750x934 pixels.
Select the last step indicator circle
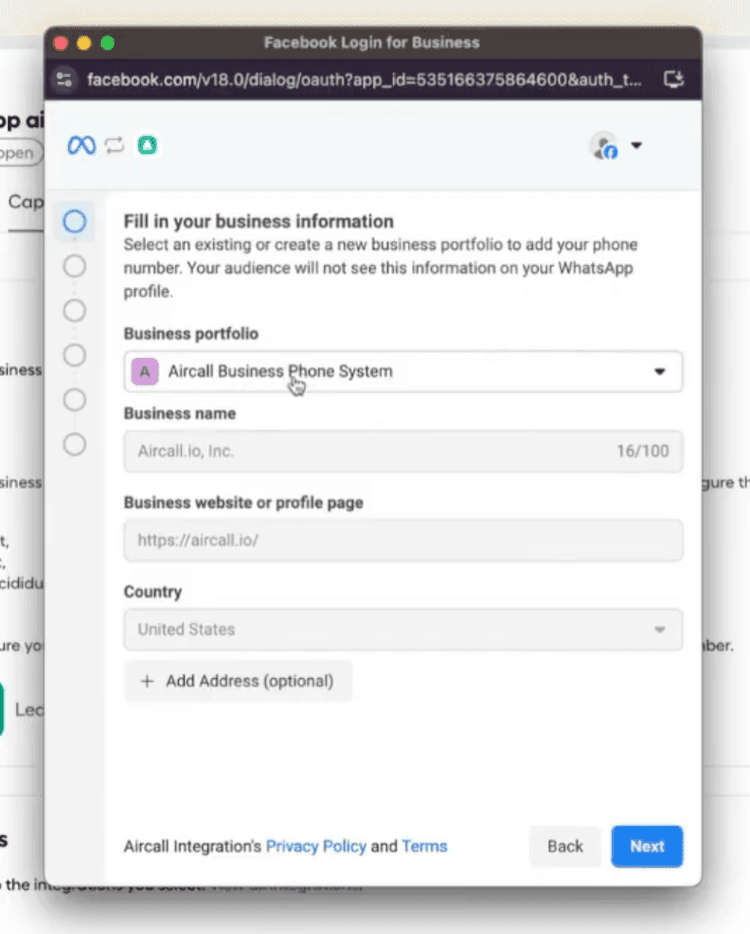[74, 444]
